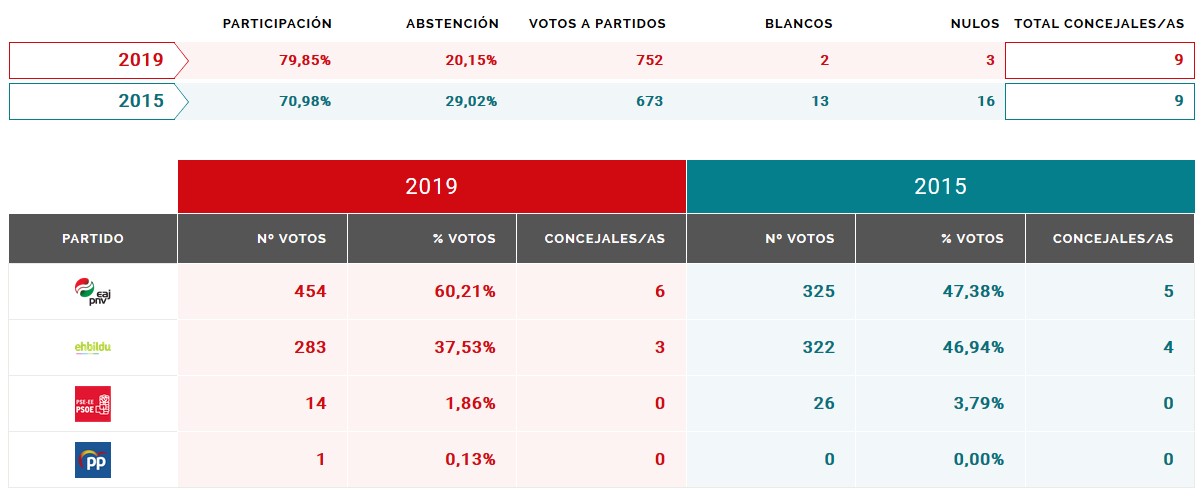Click the ABSTENCIÓN heading
Viewport: 1203px width, 496px height.
[452, 23]
